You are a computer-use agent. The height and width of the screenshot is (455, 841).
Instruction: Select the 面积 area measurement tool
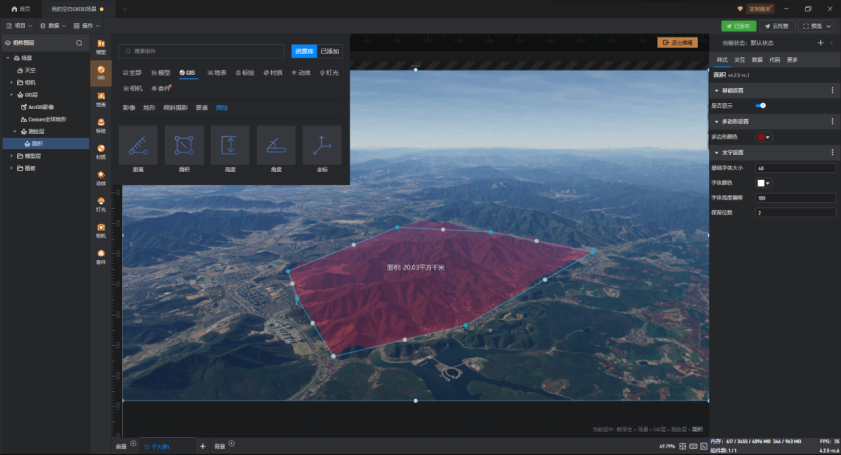184,145
